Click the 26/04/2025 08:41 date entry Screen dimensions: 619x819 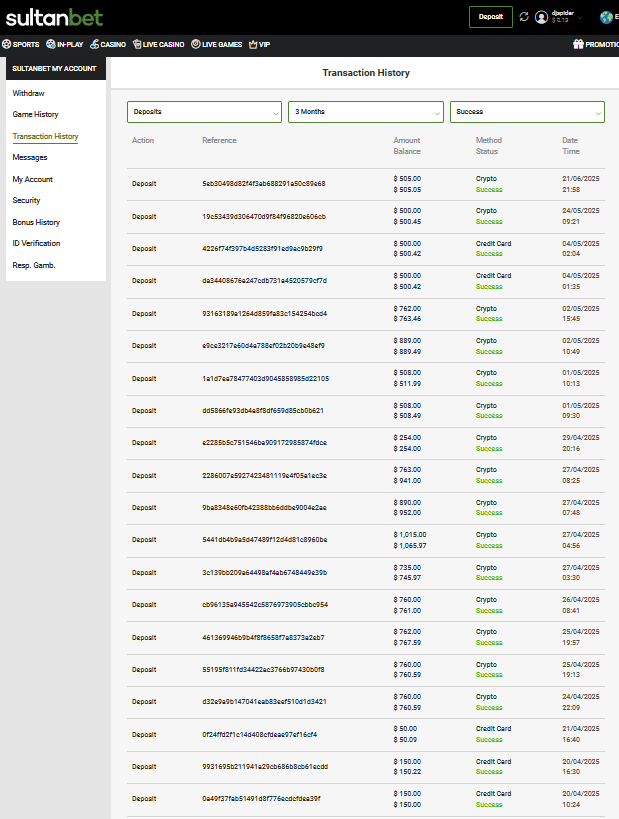click(x=580, y=605)
